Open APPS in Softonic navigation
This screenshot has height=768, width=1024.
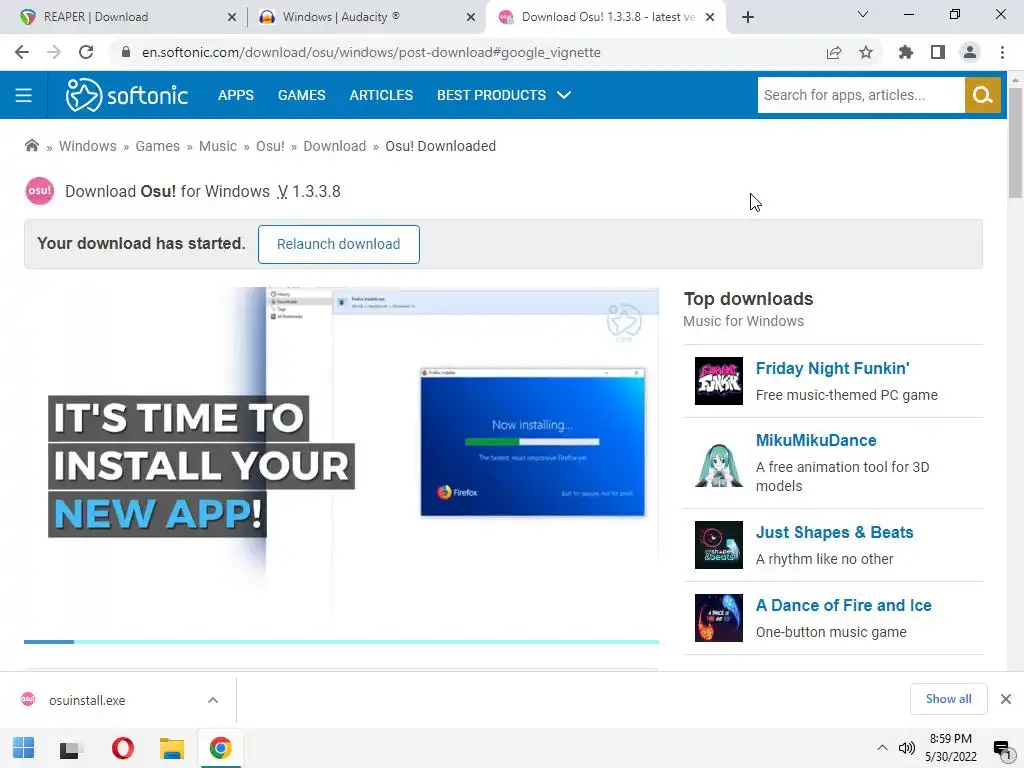[236, 95]
